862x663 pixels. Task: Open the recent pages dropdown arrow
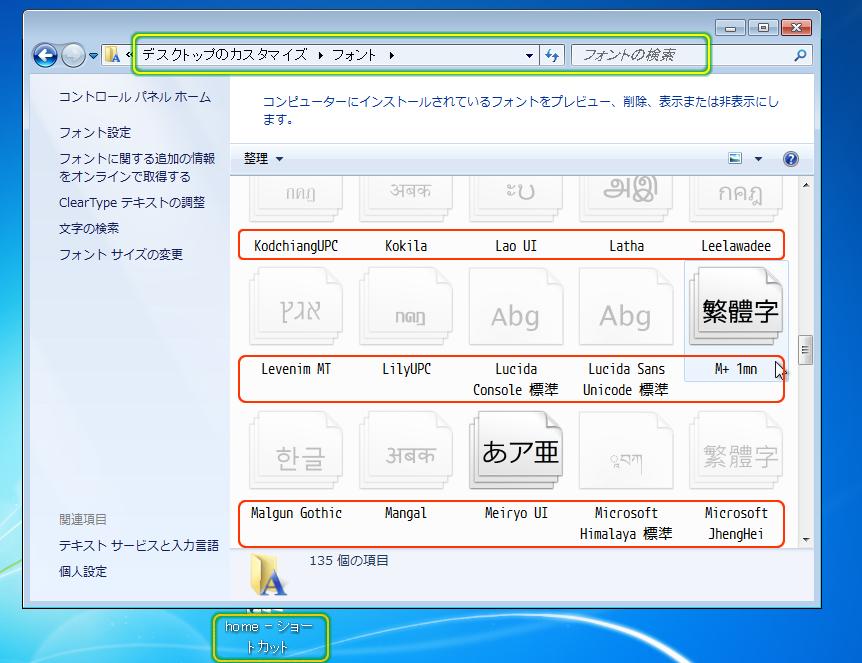coord(93,56)
